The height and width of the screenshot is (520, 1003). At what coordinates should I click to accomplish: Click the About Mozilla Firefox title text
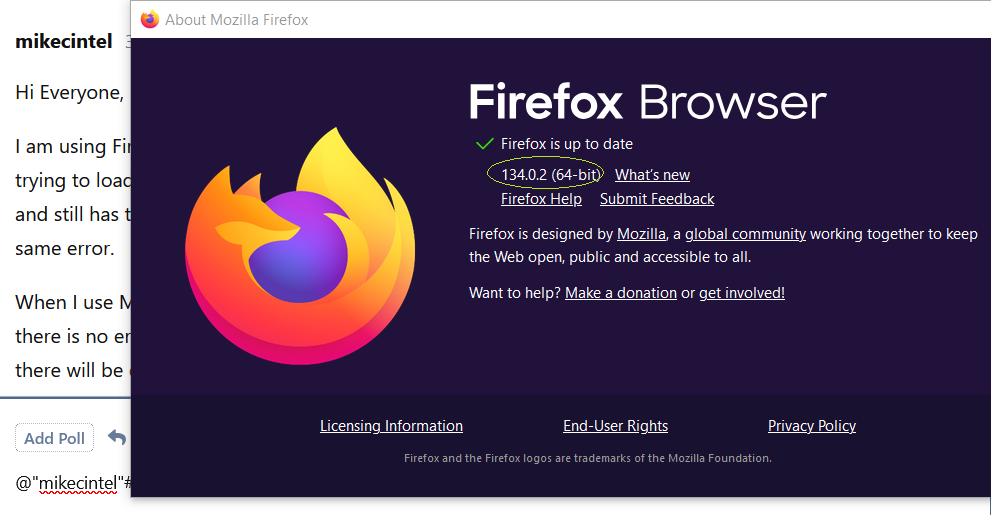coord(237,20)
